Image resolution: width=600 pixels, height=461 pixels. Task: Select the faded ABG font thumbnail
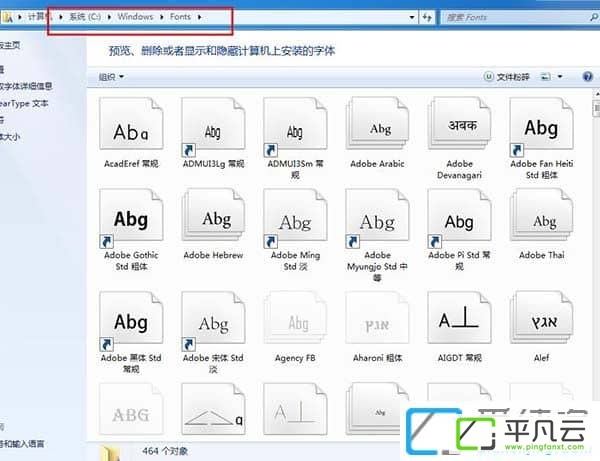pyautogui.click(x=131, y=409)
